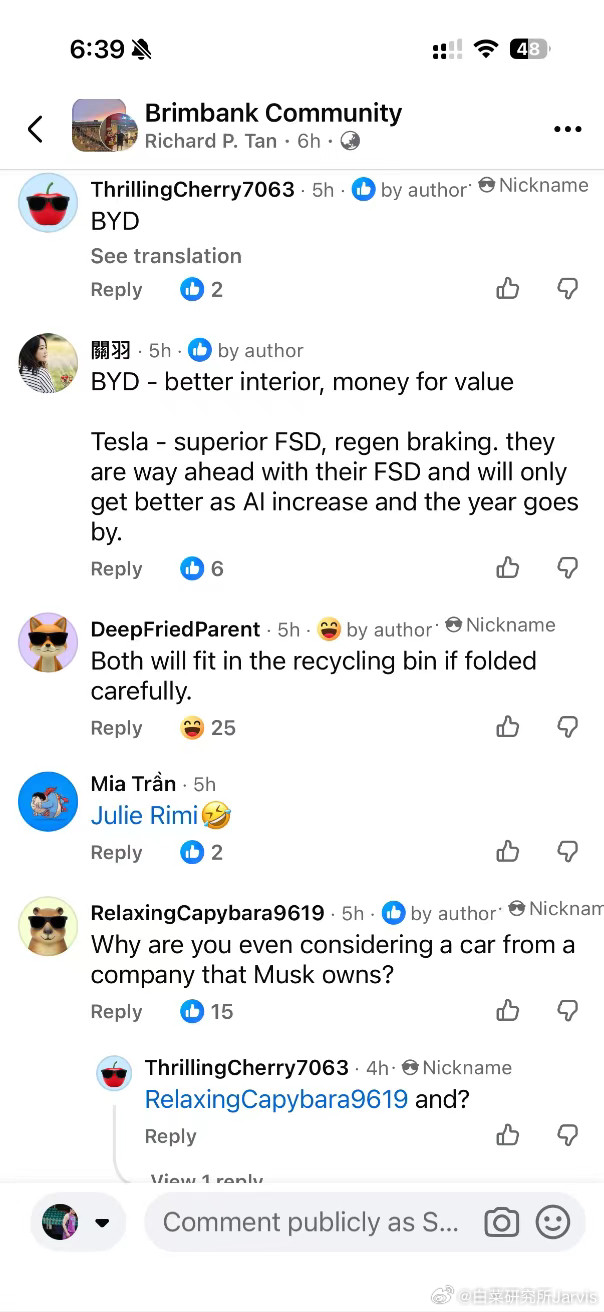Tap See translation under the BYD comment

pyautogui.click(x=166, y=256)
